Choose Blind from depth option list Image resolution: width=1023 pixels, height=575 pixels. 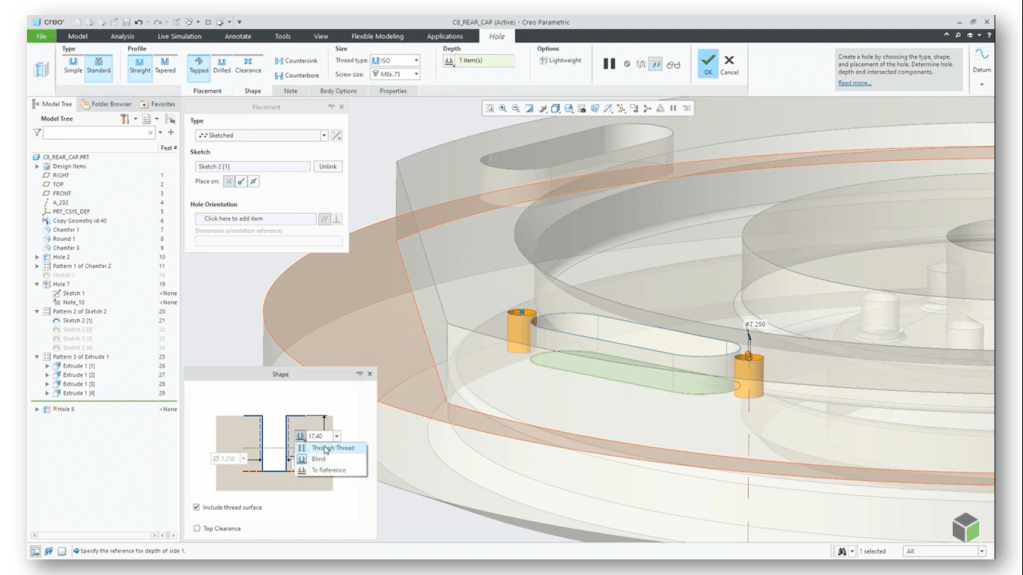[319, 458]
